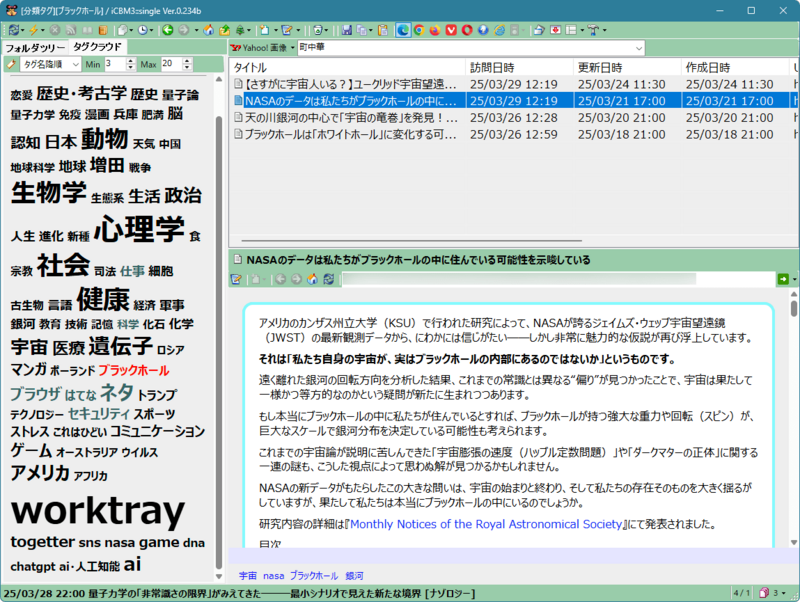Click the panel layout icon
This screenshot has width=800, height=602.
pos(571,30)
